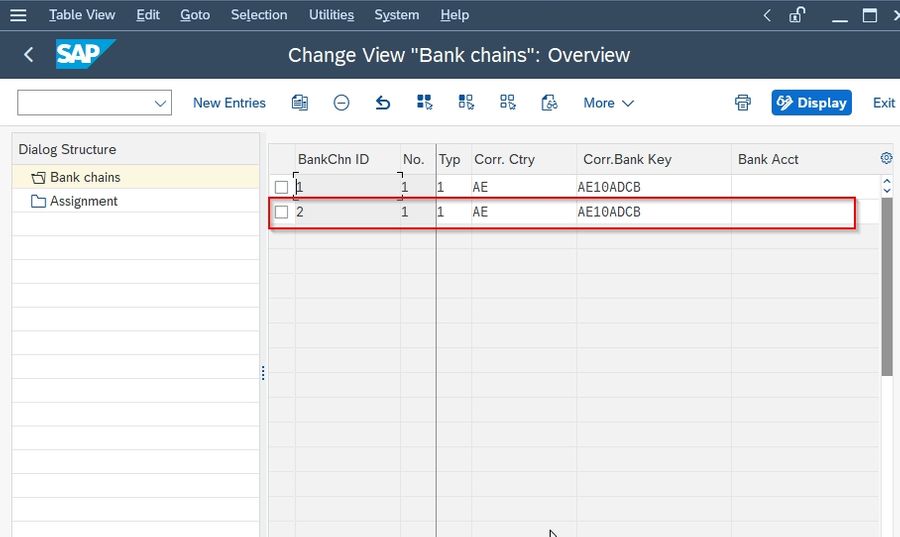The height and width of the screenshot is (537, 900).
Task: Click the BankChn ID cell showing 2
Action: pos(347,212)
